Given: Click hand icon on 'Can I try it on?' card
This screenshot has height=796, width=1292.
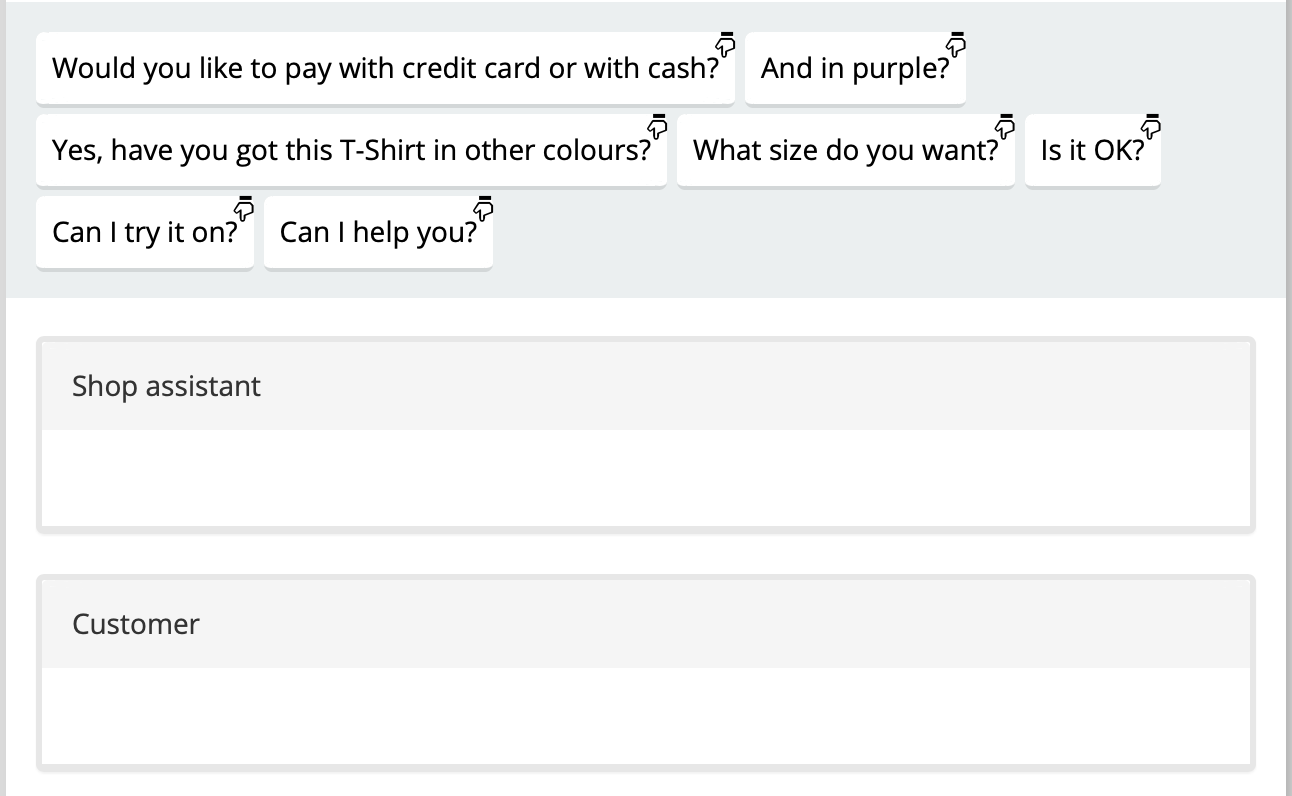Looking at the screenshot, I should [244, 208].
